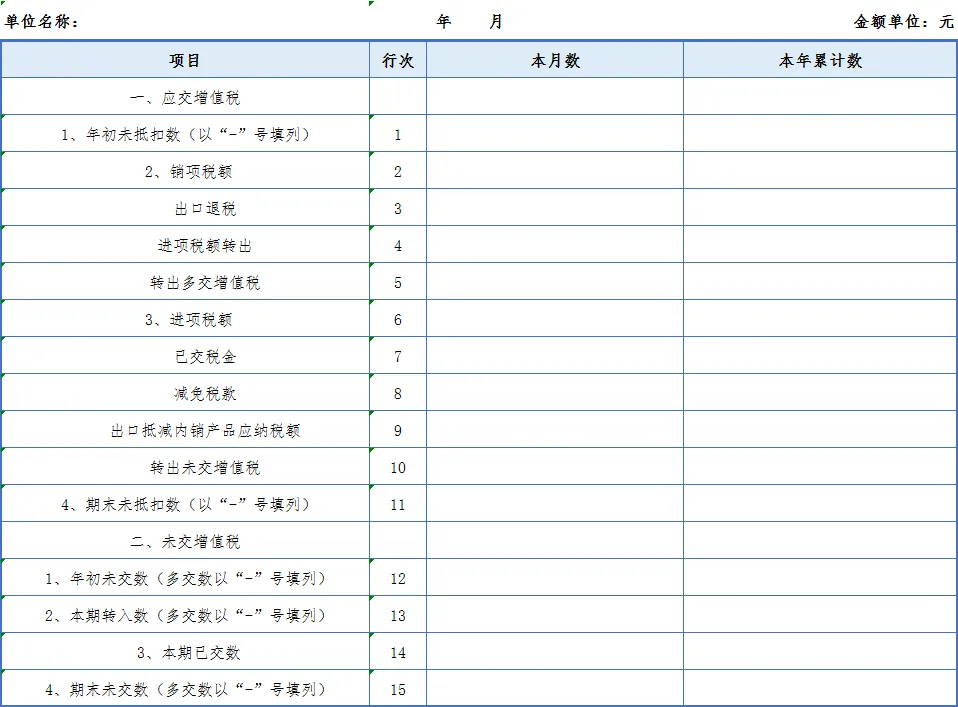The height and width of the screenshot is (707, 958).
Task: Select the 本年累计数 column header
Action: coord(820,60)
